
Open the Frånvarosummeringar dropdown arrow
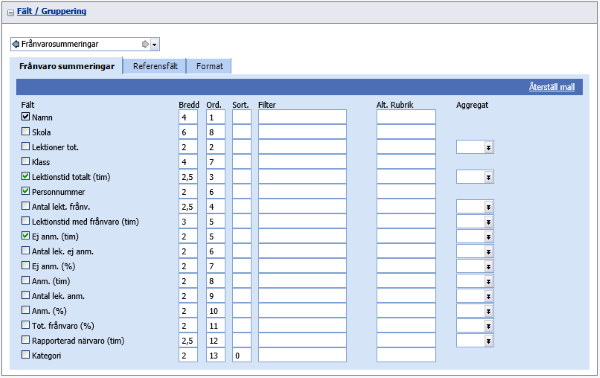[x=155, y=44]
